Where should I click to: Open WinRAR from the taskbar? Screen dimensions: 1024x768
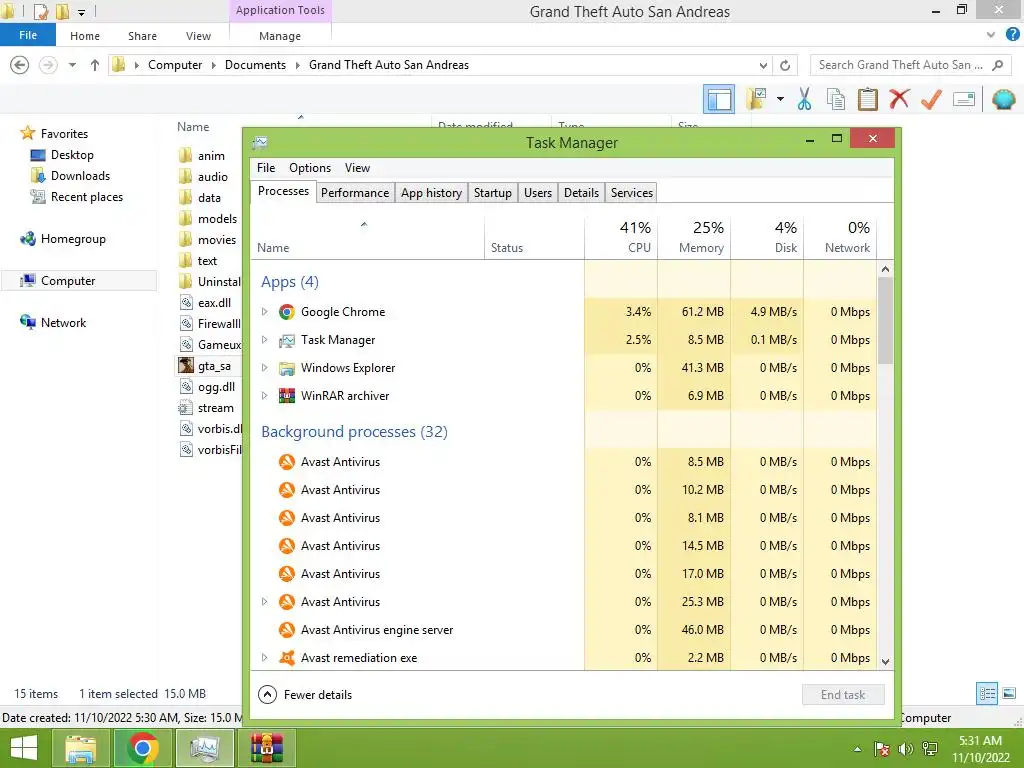(x=267, y=748)
